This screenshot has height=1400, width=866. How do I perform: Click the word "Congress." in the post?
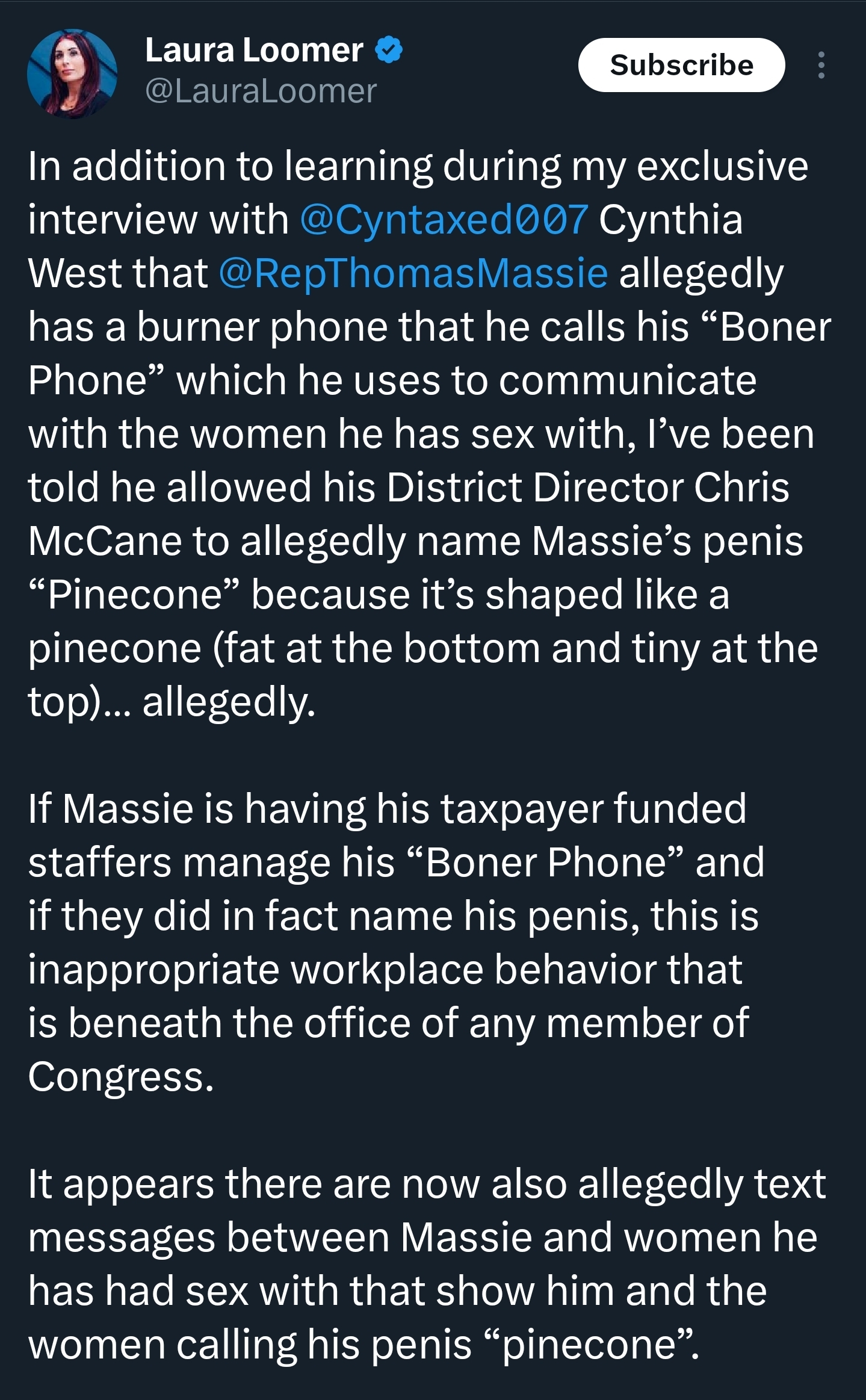(x=121, y=1076)
